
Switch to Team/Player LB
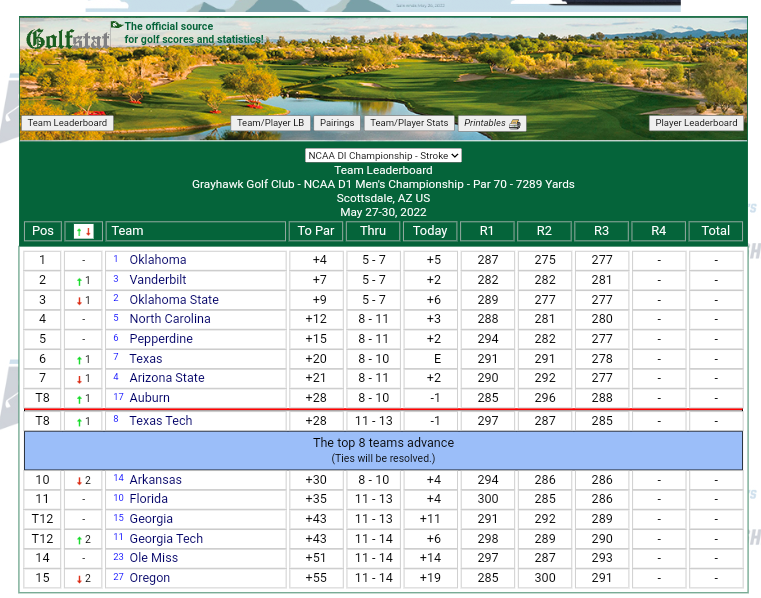click(x=270, y=123)
